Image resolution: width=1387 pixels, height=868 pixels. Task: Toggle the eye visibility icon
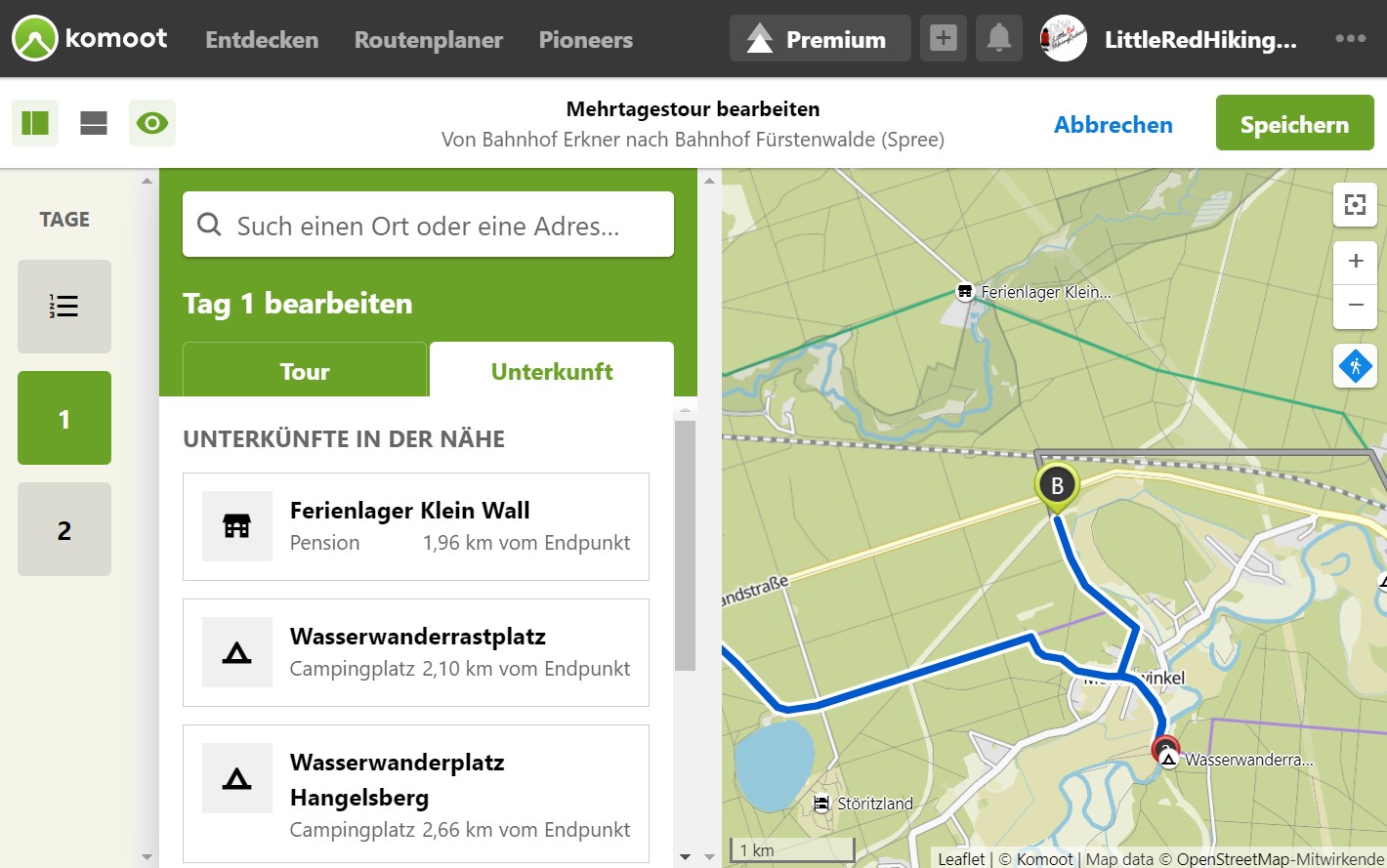(152, 123)
